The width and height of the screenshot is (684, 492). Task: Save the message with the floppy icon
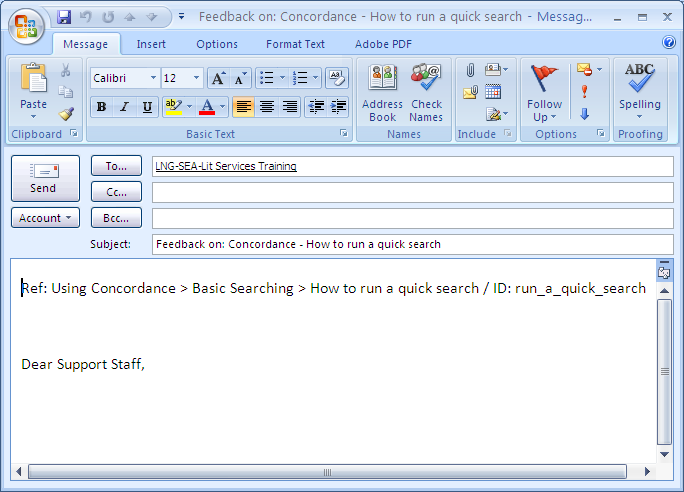pos(64,17)
